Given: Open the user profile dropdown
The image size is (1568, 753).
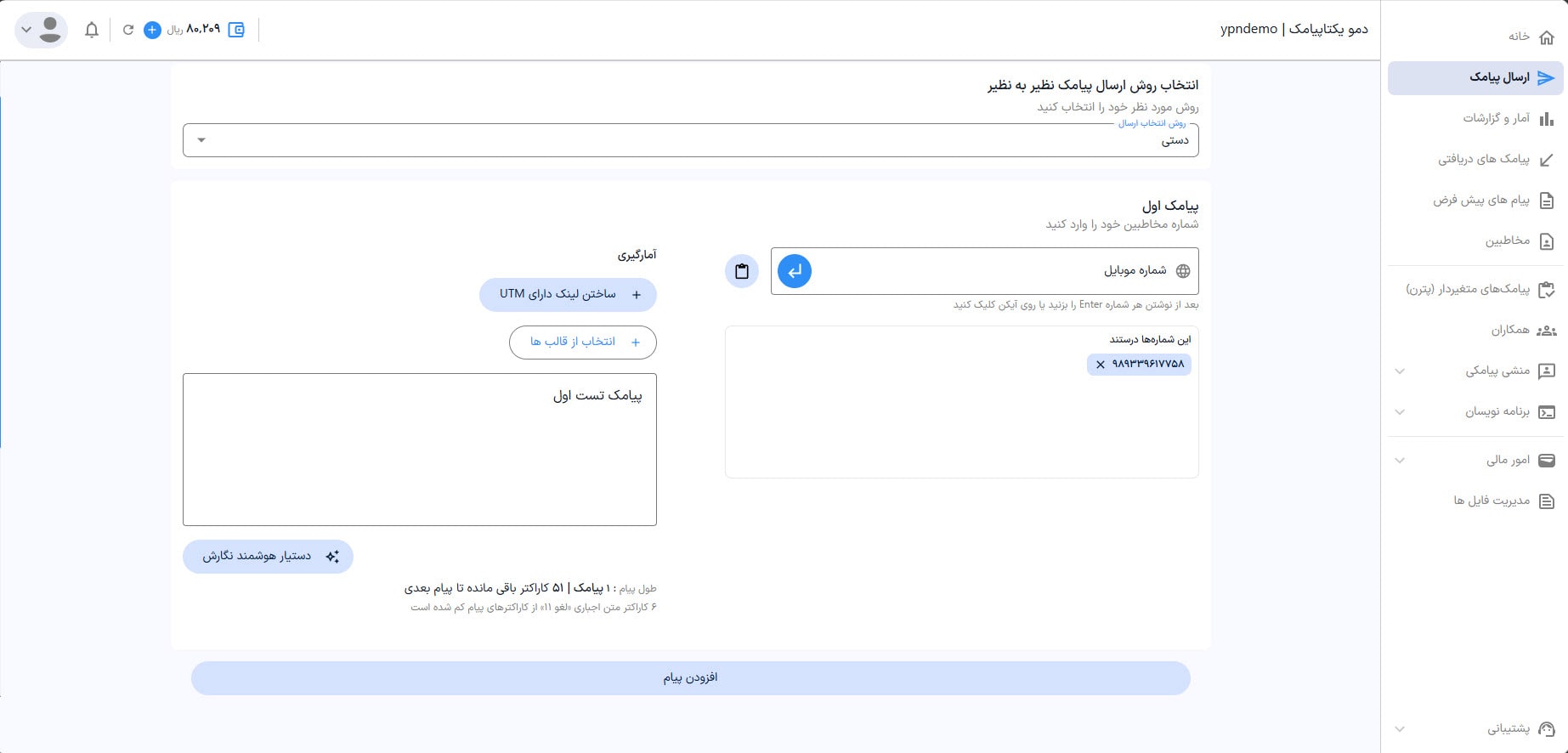Looking at the screenshot, I should click(41, 30).
